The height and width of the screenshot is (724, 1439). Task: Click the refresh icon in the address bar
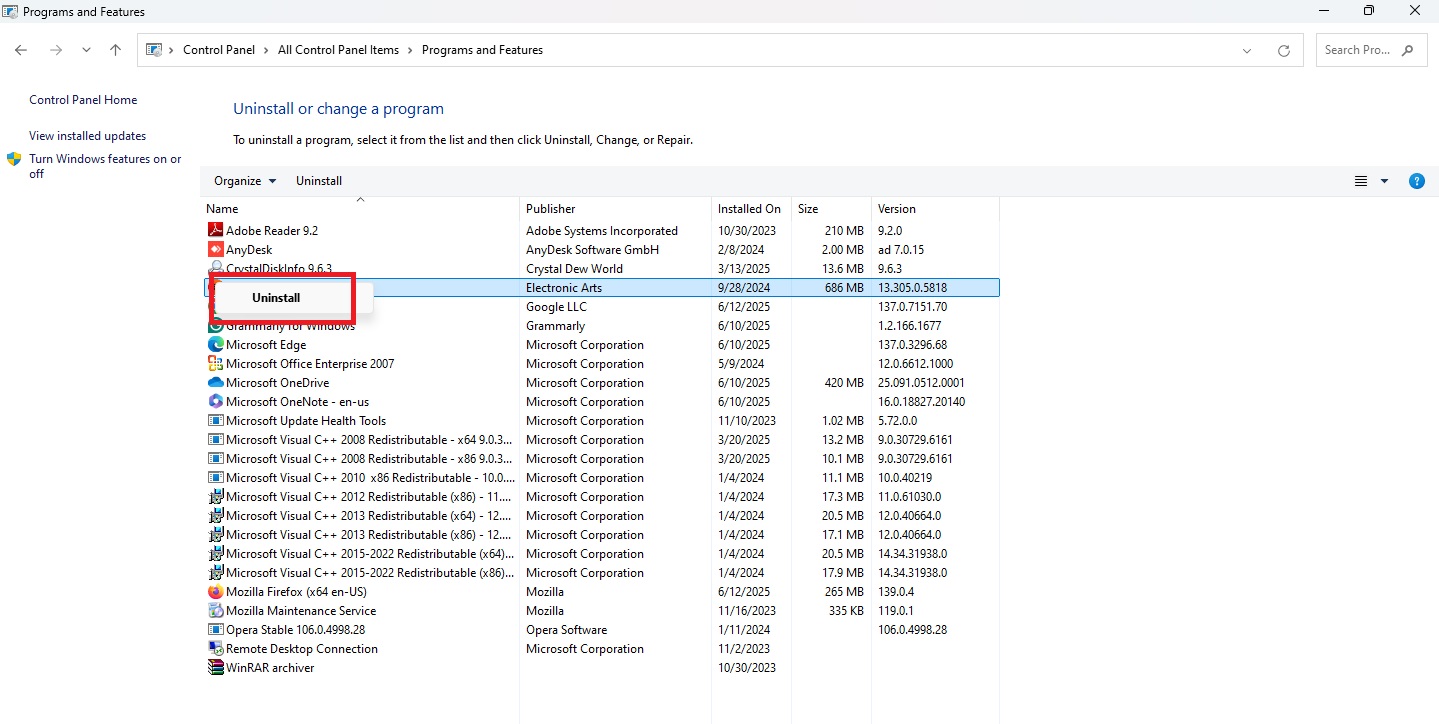click(1283, 49)
